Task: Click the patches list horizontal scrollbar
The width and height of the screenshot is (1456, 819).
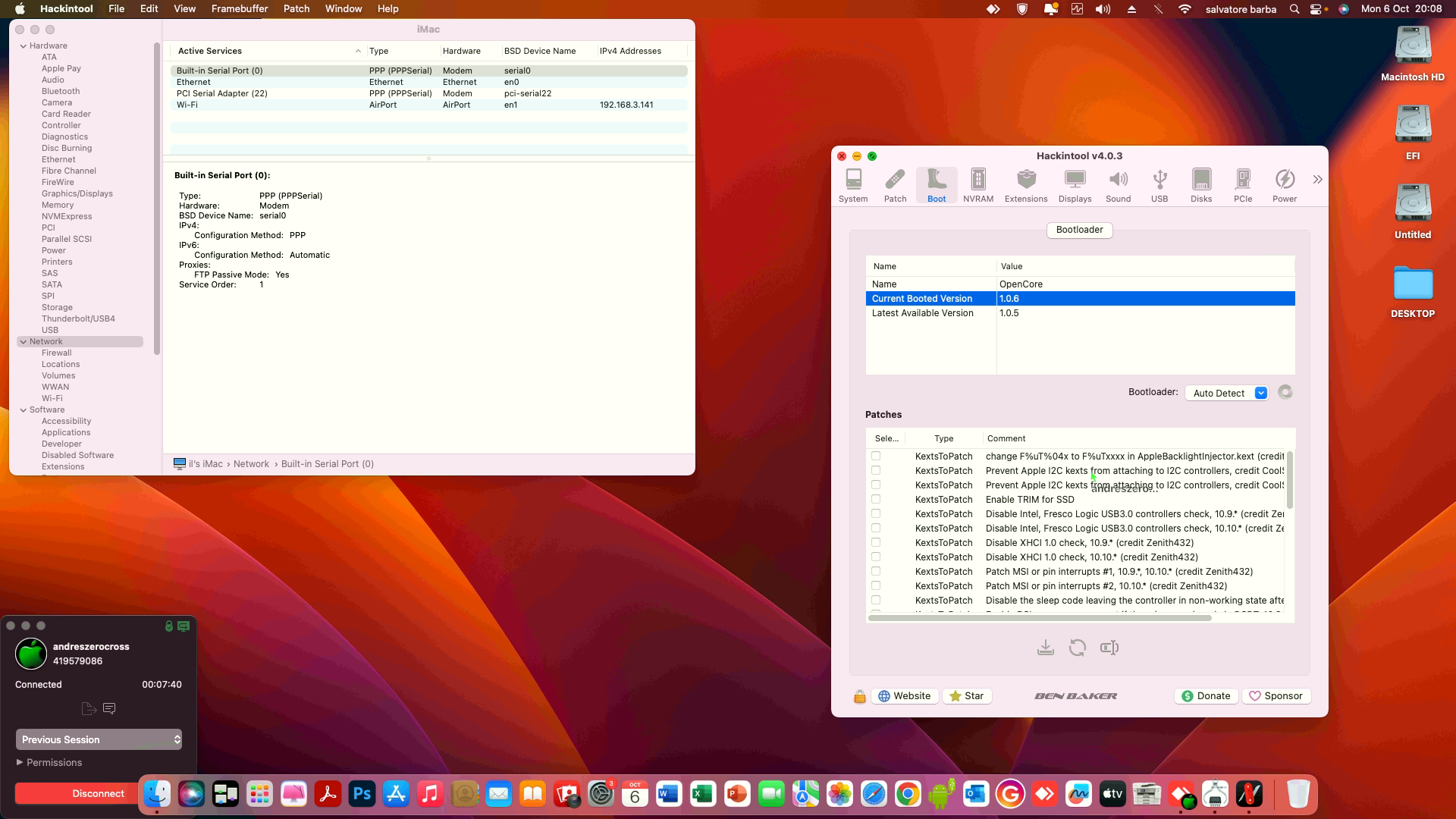Action: [1040, 618]
